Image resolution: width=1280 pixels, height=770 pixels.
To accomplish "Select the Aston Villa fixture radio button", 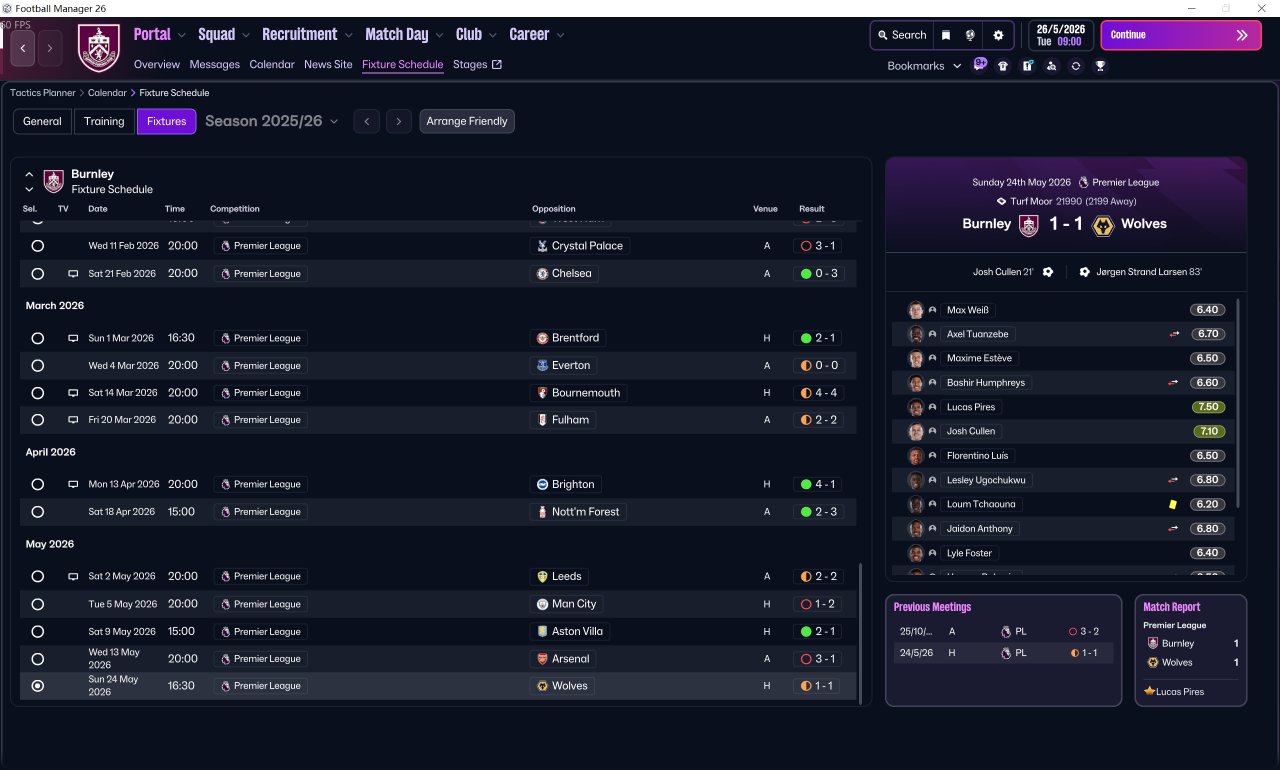I will (38, 632).
